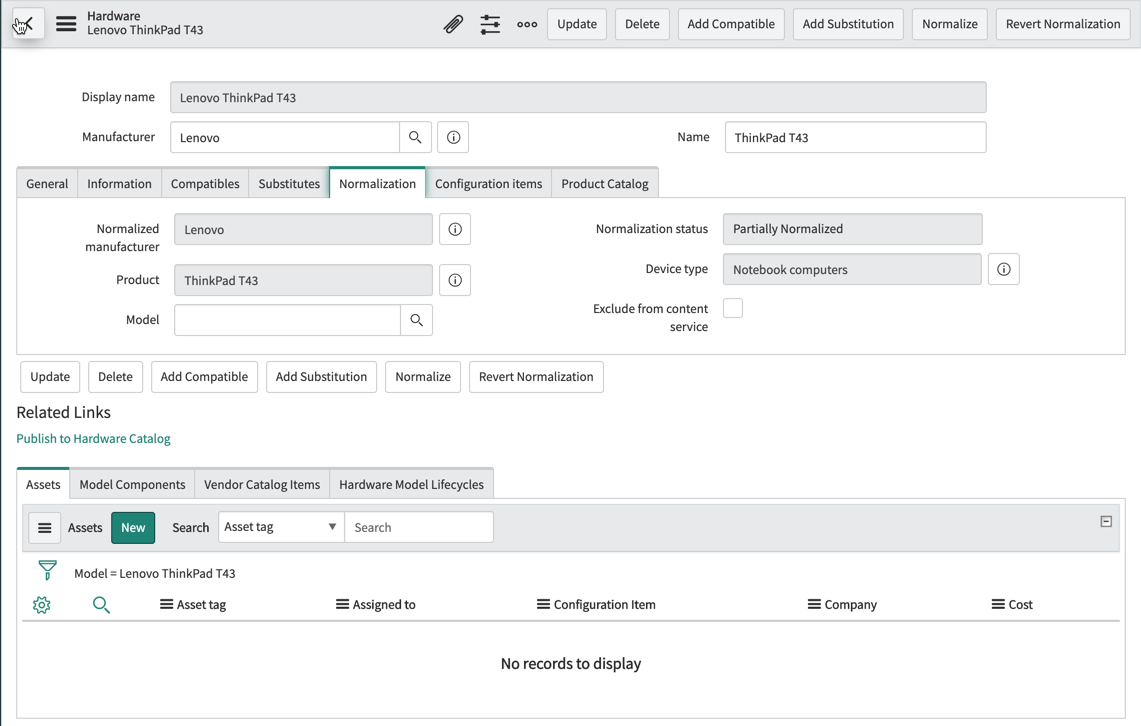Viewport: 1141px width, 726px height.
Task: Open the Product Catalog tab
Action: pos(605,183)
